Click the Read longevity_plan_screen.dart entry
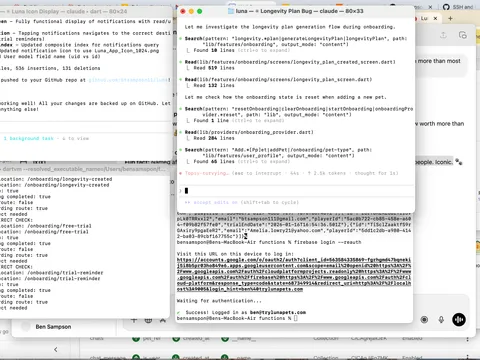The width and height of the screenshot is (480, 360). 278,80
